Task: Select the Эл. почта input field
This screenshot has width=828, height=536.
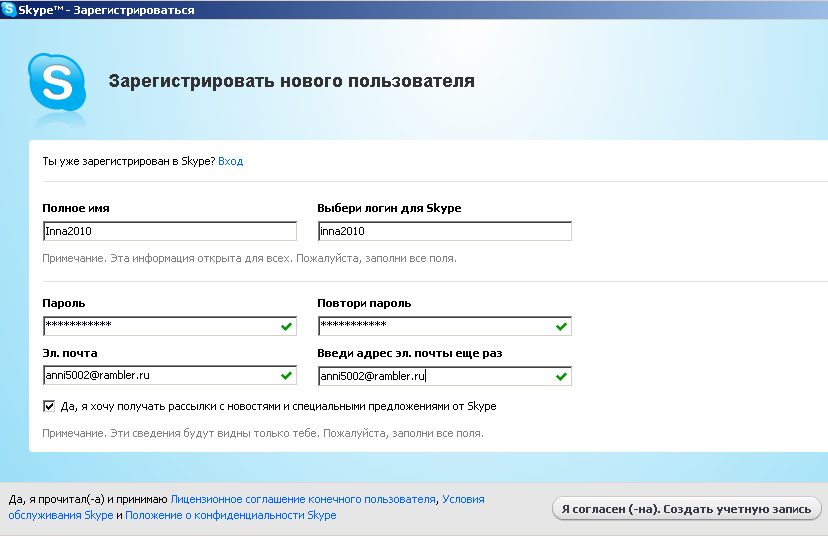Action: coord(160,376)
